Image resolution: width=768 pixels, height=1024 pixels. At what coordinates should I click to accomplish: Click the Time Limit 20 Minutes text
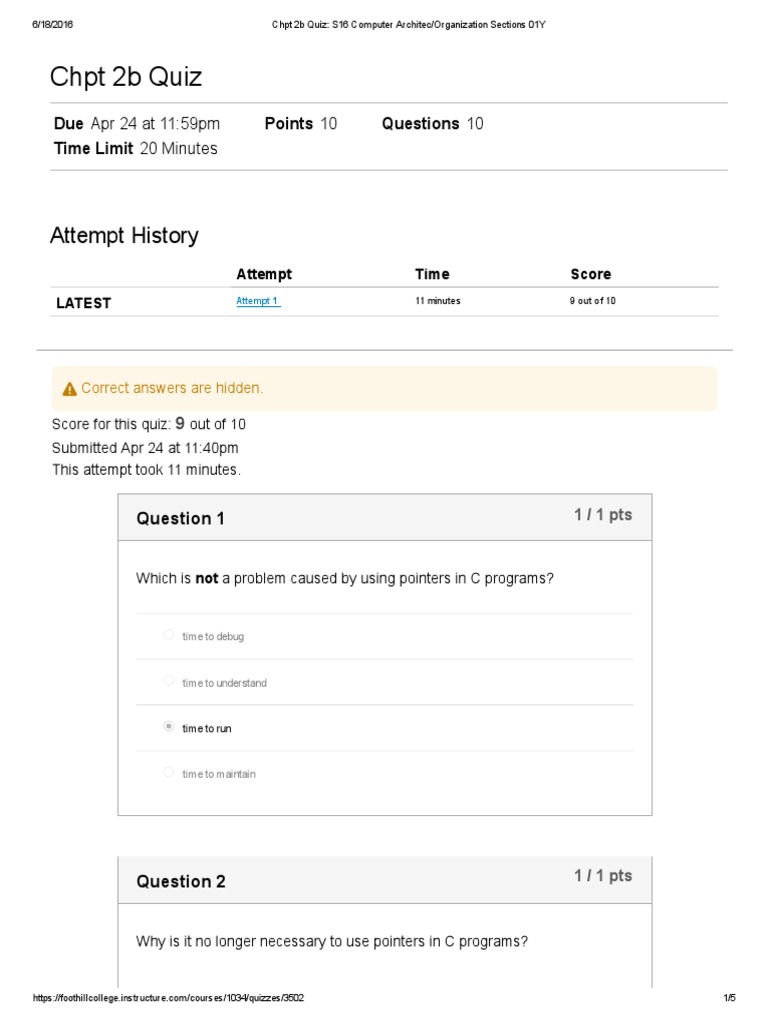(135, 149)
